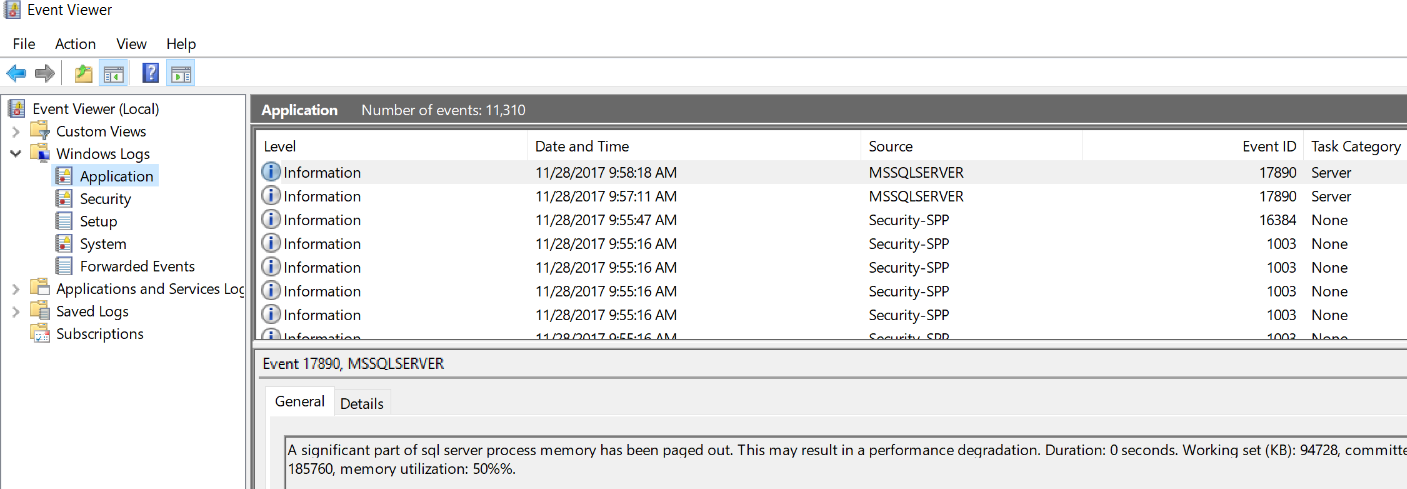Toggle the Show/Hide Console Tree icon
Screen dimensions: 1407x489
[114, 73]
